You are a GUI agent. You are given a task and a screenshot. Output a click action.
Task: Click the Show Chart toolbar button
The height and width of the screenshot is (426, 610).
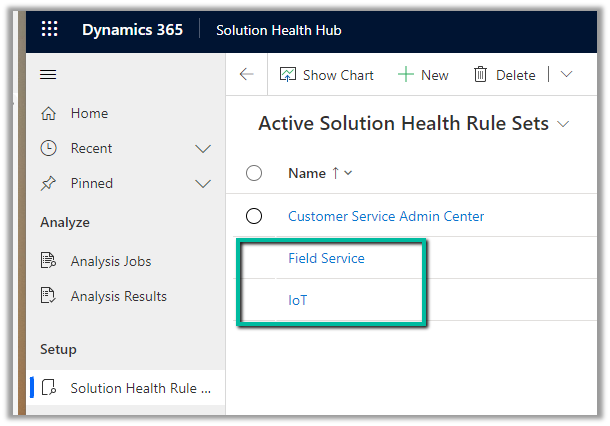326,75
